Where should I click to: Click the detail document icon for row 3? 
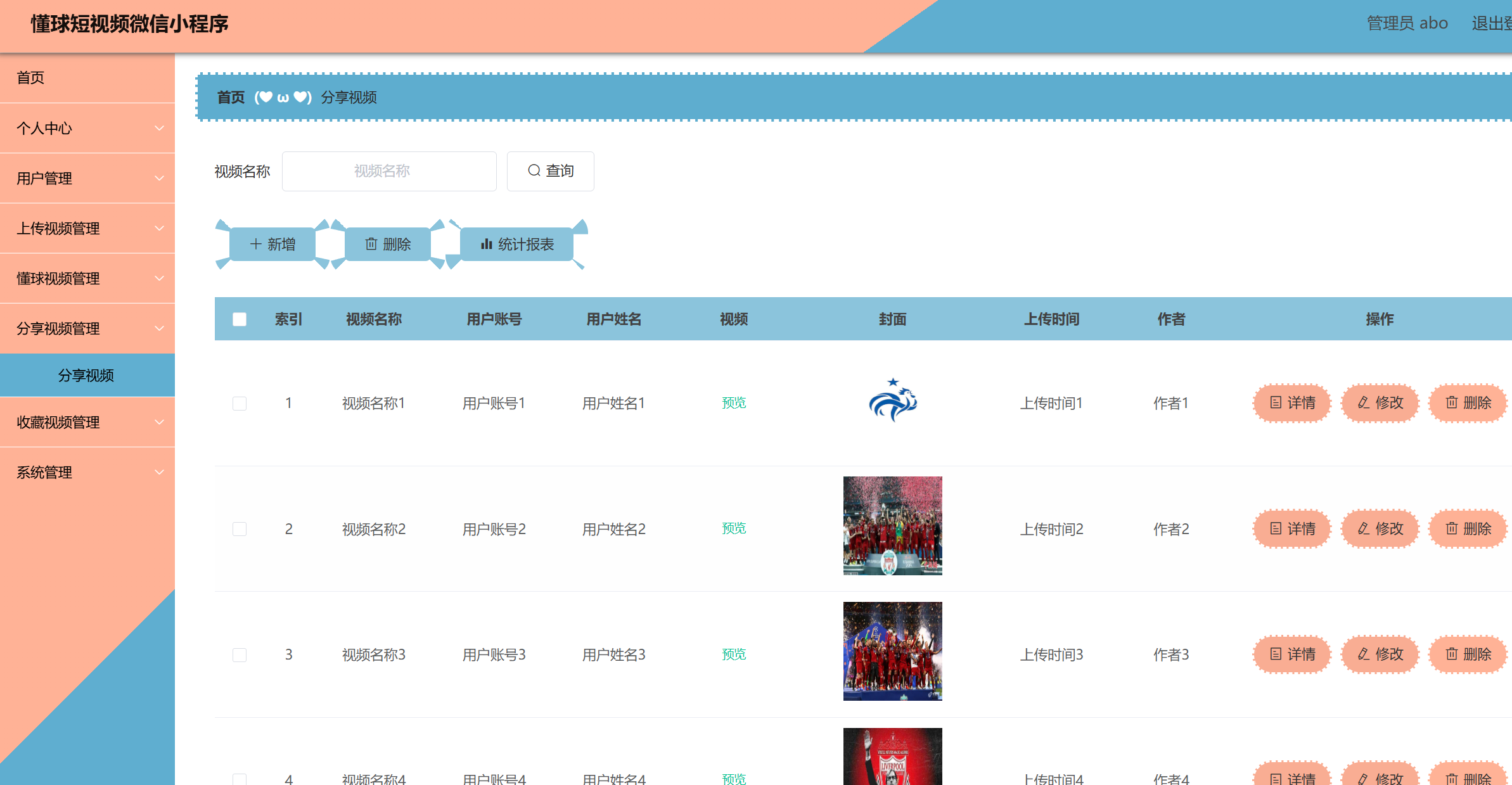[x=1276, y=654]
